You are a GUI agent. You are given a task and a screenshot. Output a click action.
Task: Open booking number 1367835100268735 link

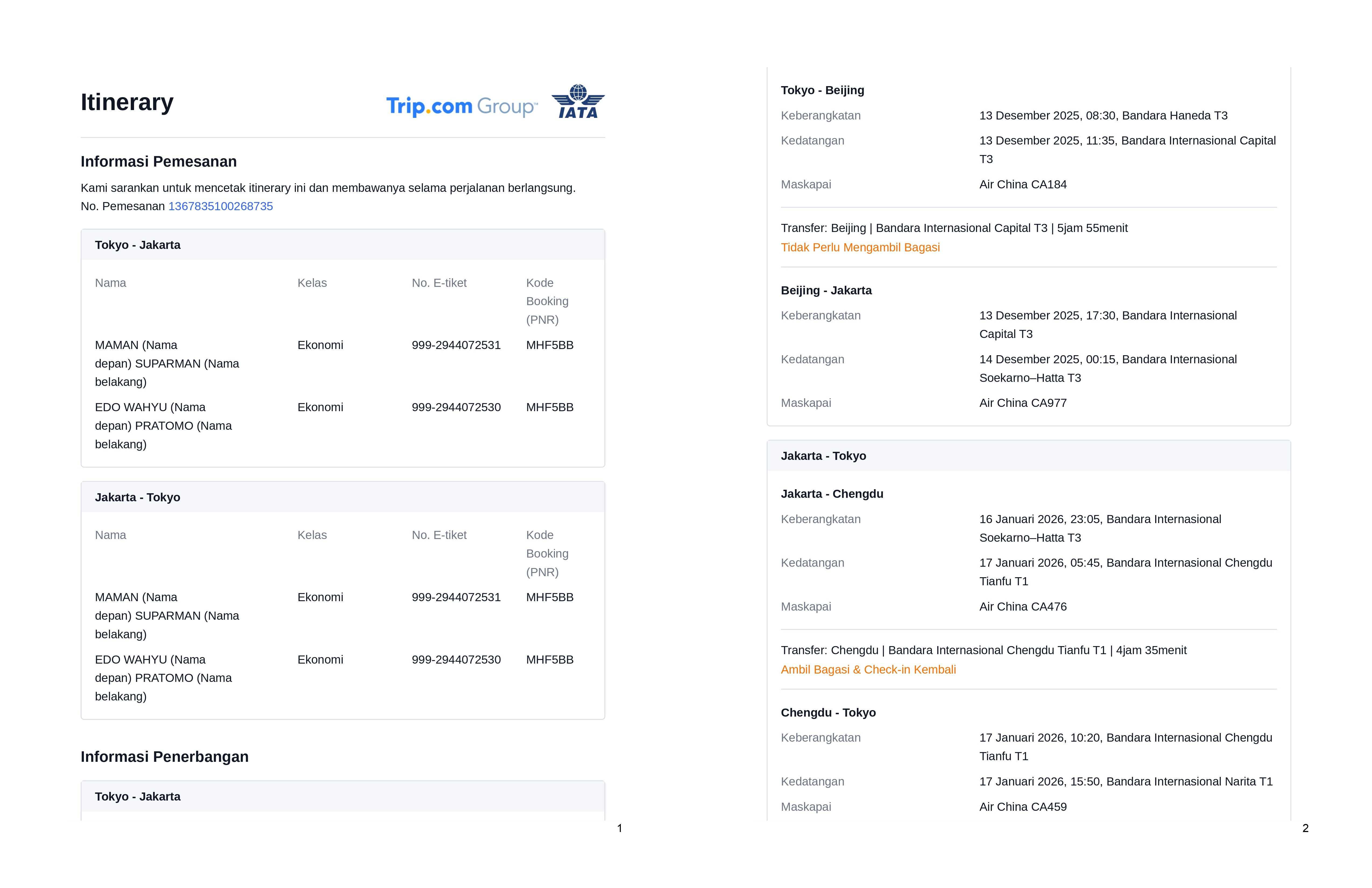(x=220, y=206)
